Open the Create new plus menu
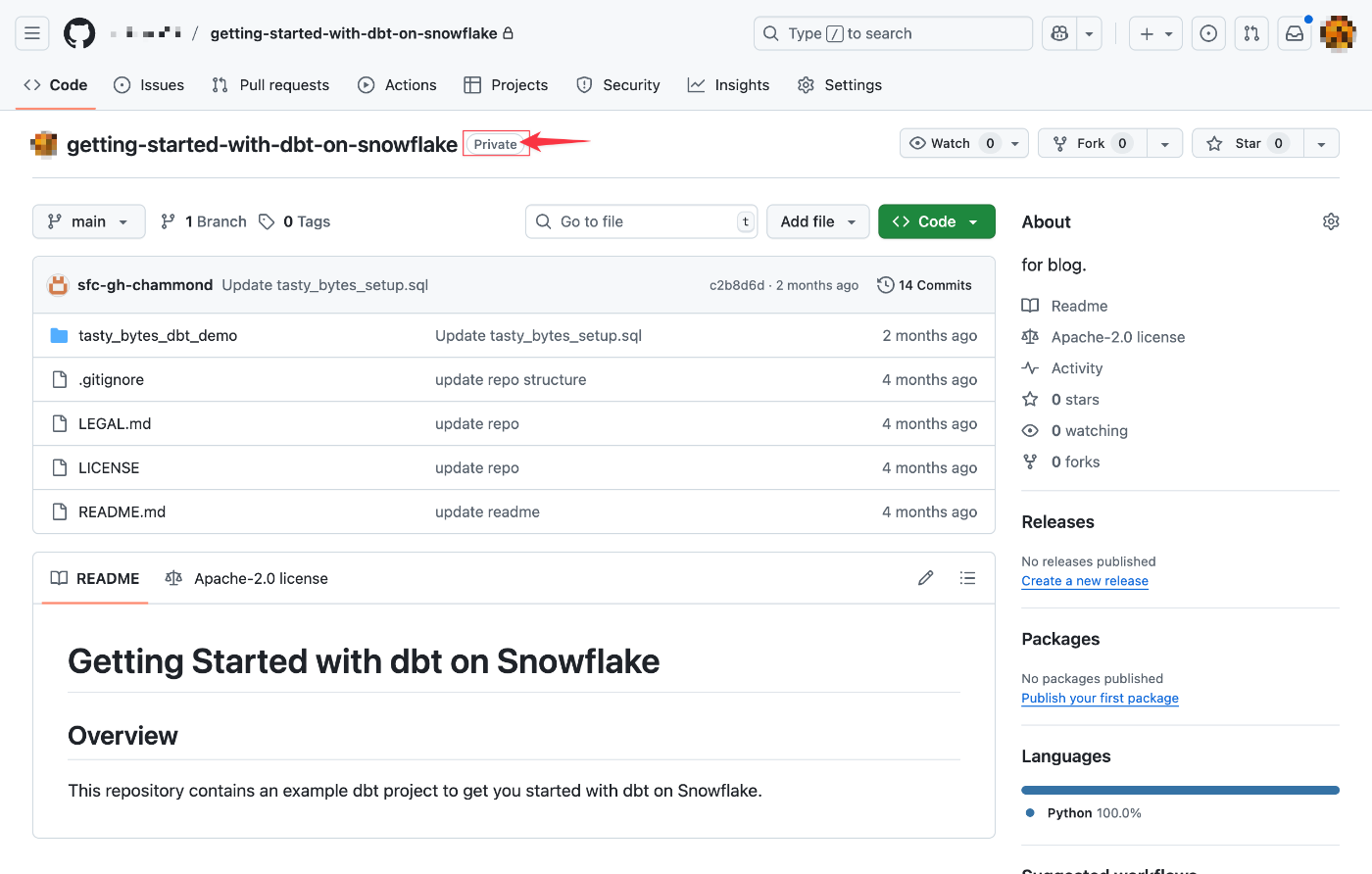The image size is (1372, 874). [x=1155, y=33]
